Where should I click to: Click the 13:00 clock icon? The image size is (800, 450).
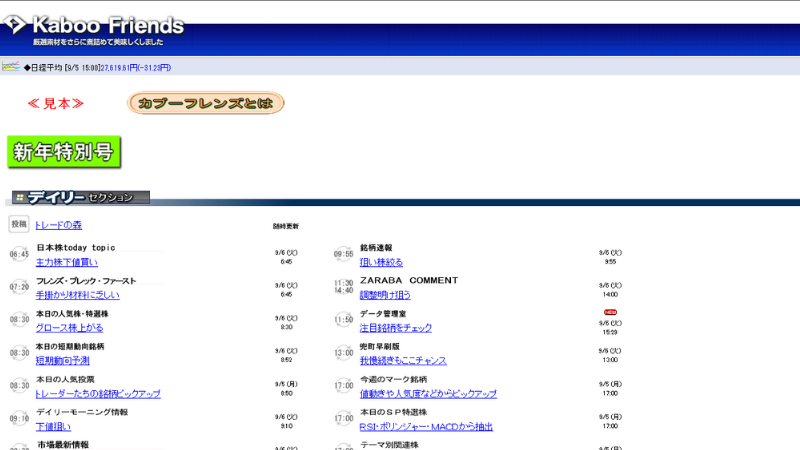pos(343,353)
